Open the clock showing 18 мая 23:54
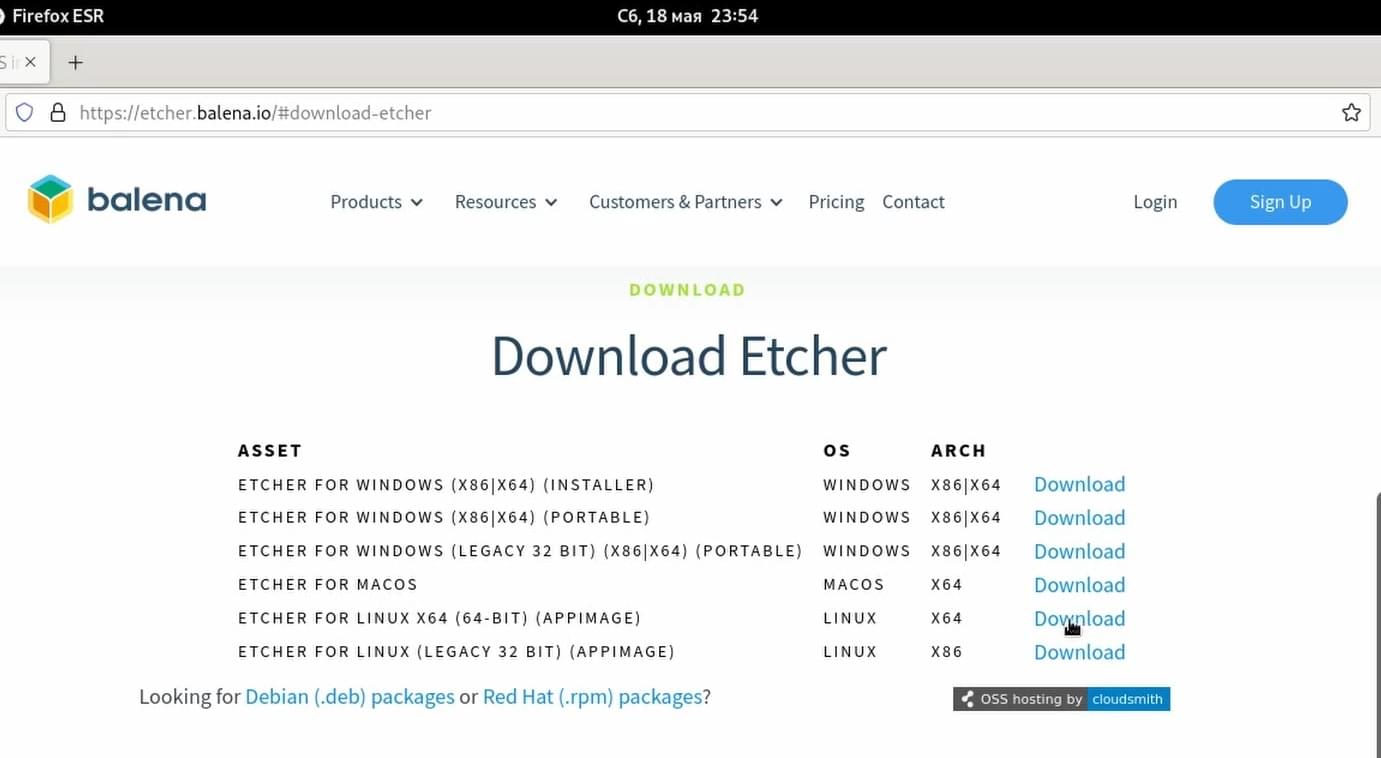1381x758 pixels. pos(688,16)
